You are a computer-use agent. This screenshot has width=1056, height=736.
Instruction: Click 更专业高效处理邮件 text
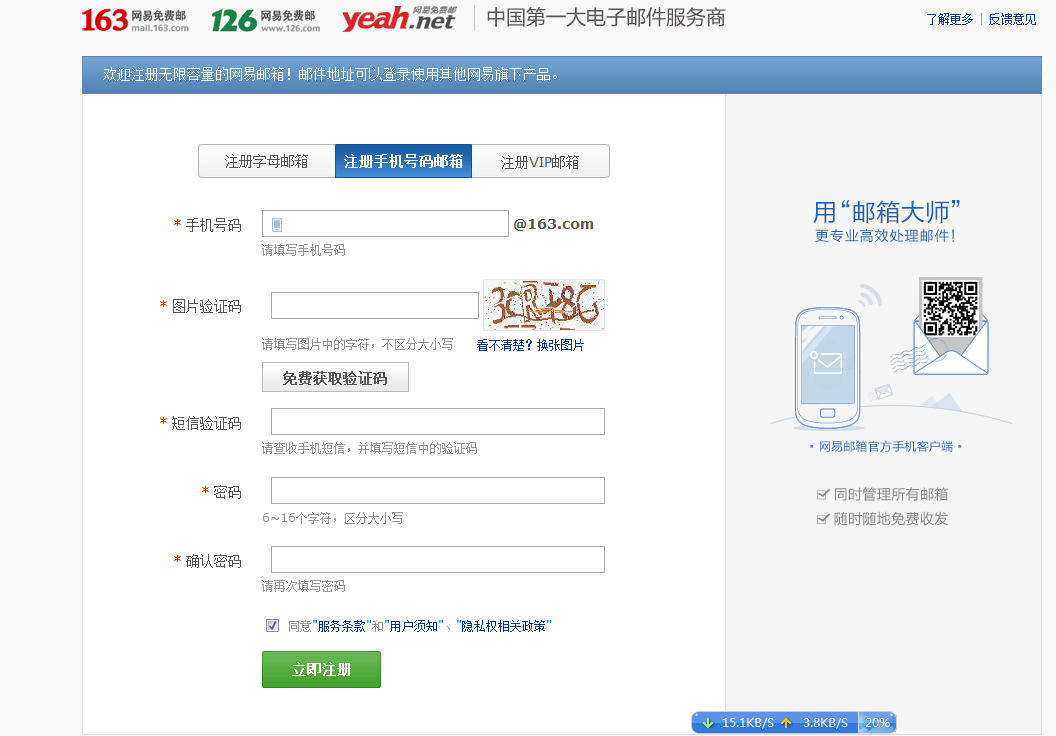[886, 236]
